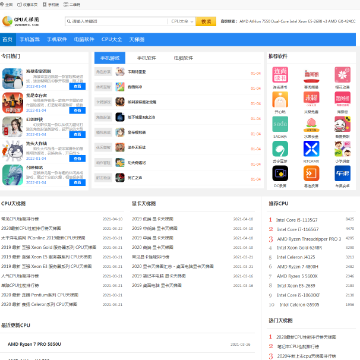The width and height of the screenshot is (360, 360).
Task: Open CPU大全 in the navigation bar
Action: click(x=112, y=39)
